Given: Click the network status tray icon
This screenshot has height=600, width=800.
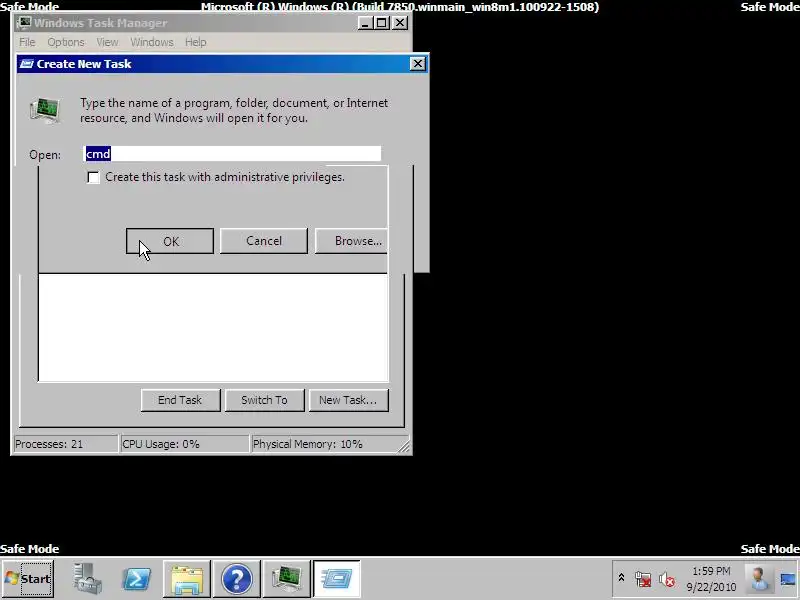Looking at the screenshot, I should [x=643, y=579].
